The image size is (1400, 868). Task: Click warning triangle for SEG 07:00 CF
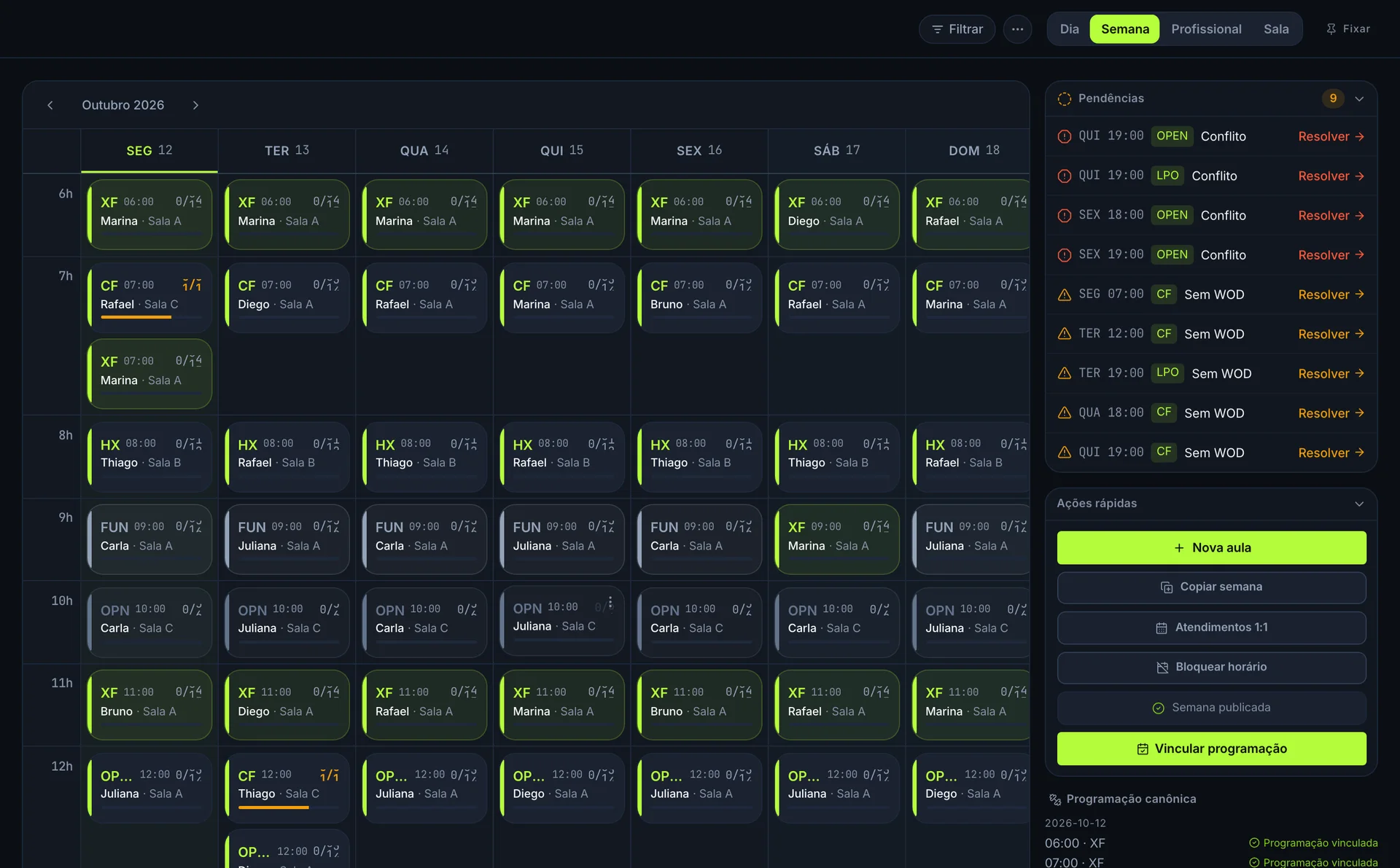(1065, 294)
